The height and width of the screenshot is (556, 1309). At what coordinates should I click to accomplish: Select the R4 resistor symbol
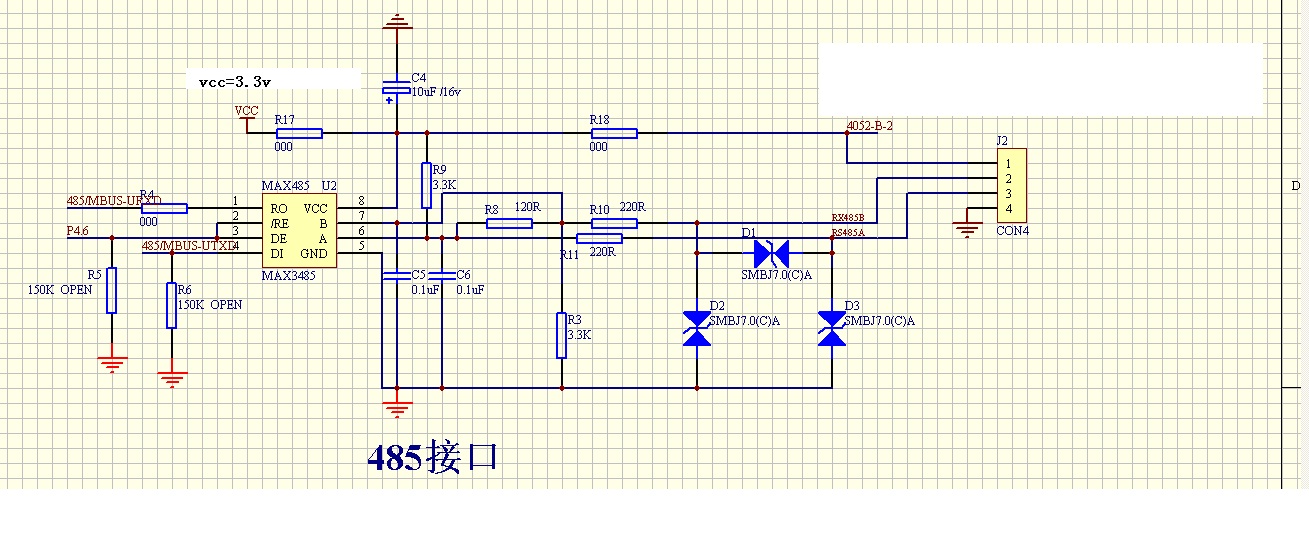pyautogui.click(x=164, y=208)
